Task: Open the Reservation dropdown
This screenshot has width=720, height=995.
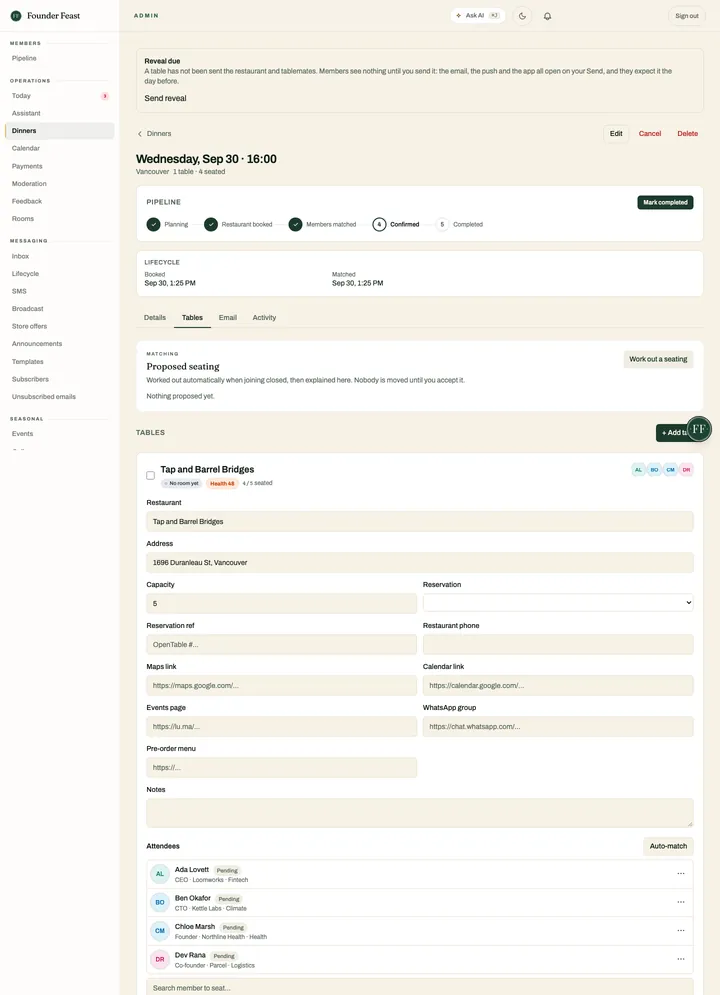Action: tap(558, 603)
